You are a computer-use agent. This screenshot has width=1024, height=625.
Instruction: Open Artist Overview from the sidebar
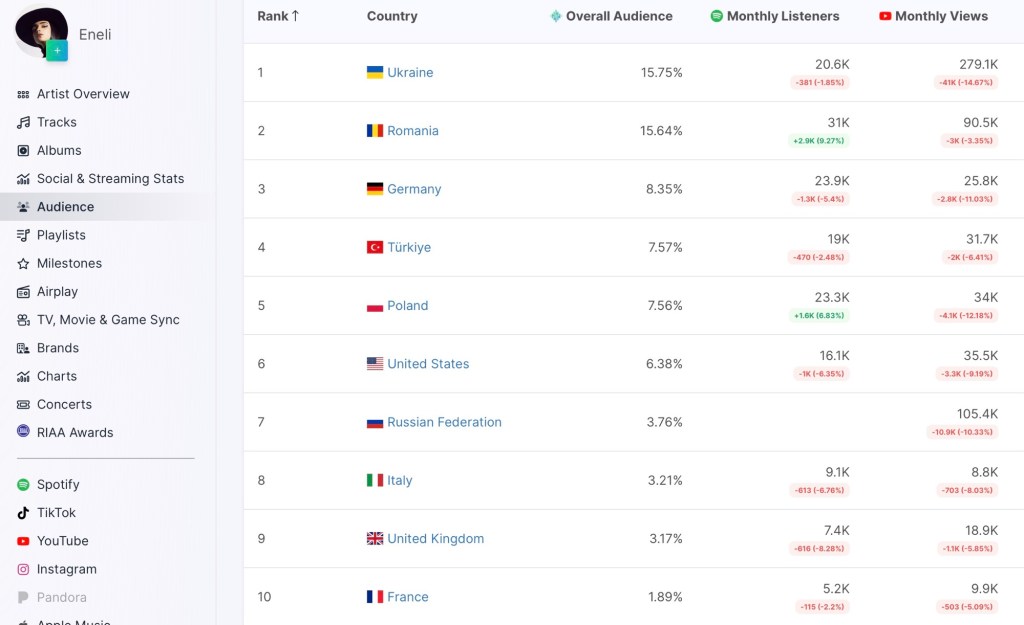point(83,94)
